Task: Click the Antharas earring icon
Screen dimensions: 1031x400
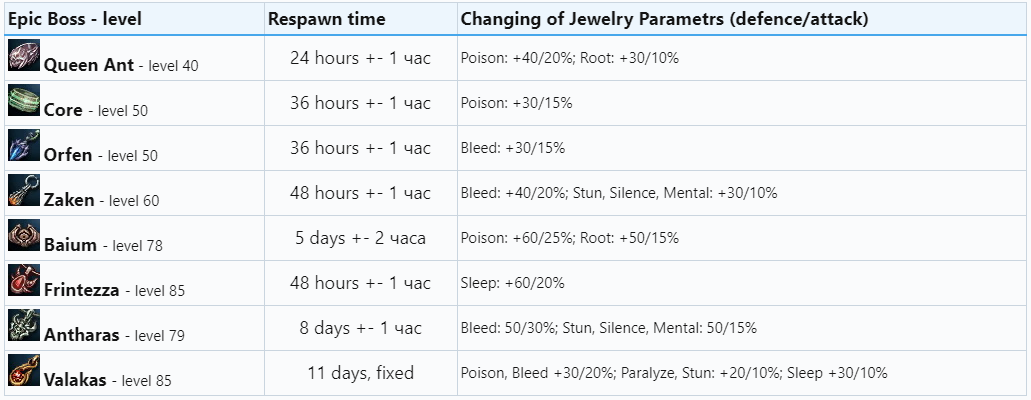Action: point(24,326)
